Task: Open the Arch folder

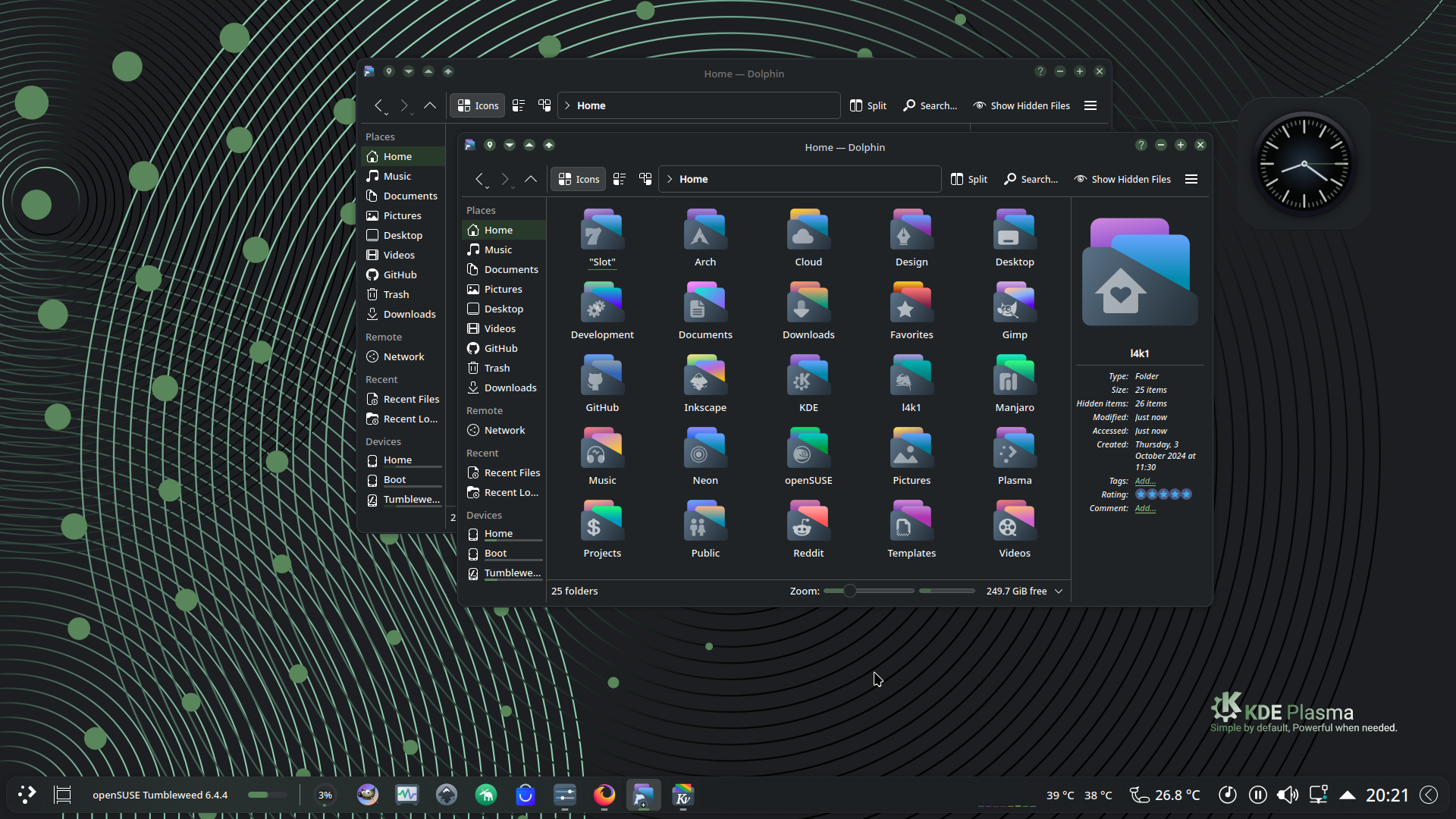Action: click(705, 238)
